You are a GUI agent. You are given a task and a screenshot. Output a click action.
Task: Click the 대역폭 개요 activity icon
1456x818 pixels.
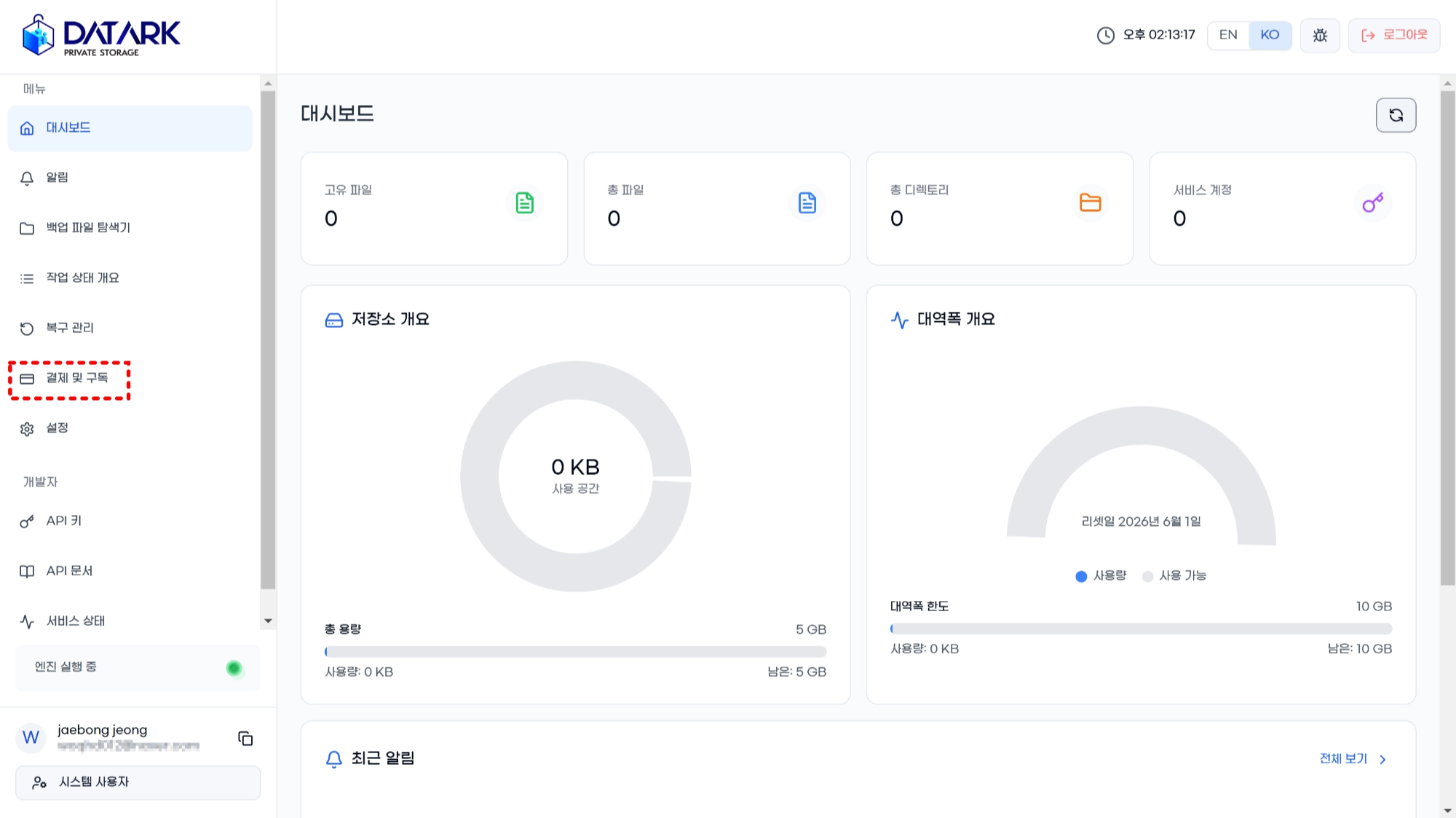click(899, 320)
